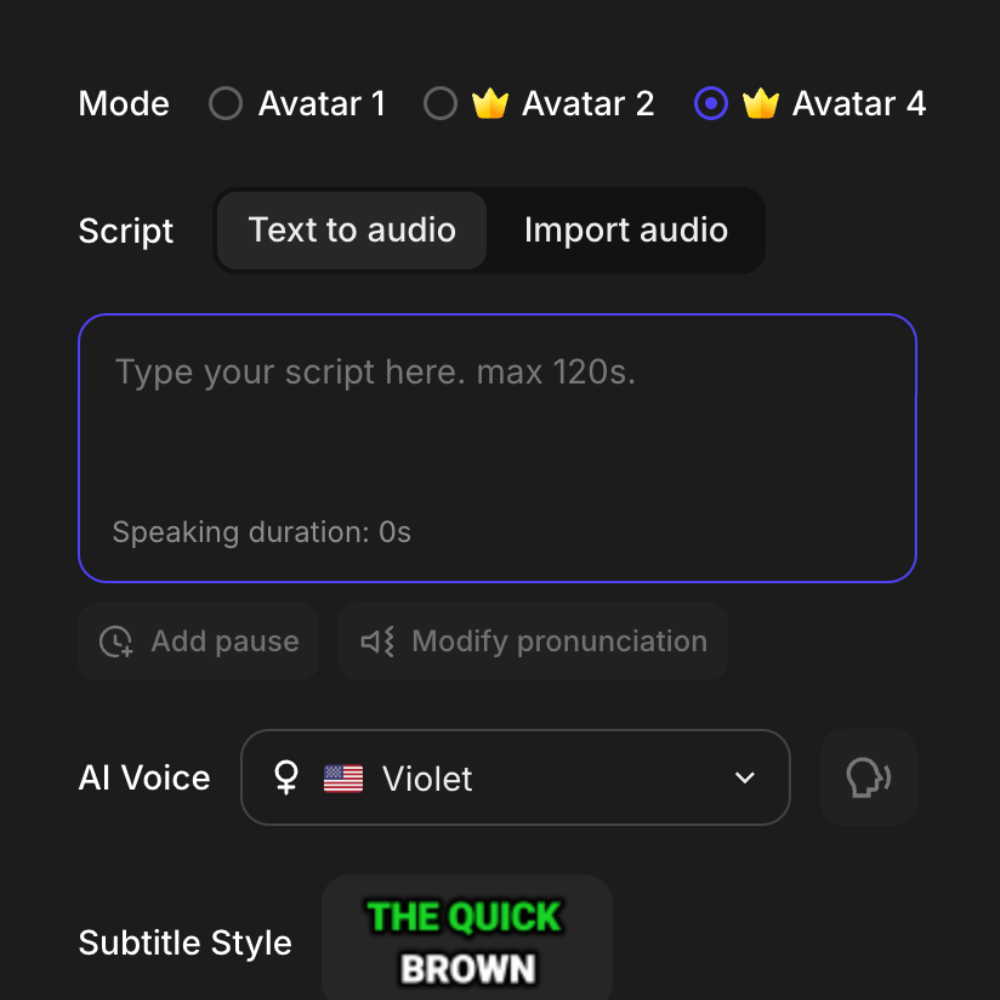Switch to the Import audio tab
The height and width of the screenshot is (1000, 1000).
(626, 231)
